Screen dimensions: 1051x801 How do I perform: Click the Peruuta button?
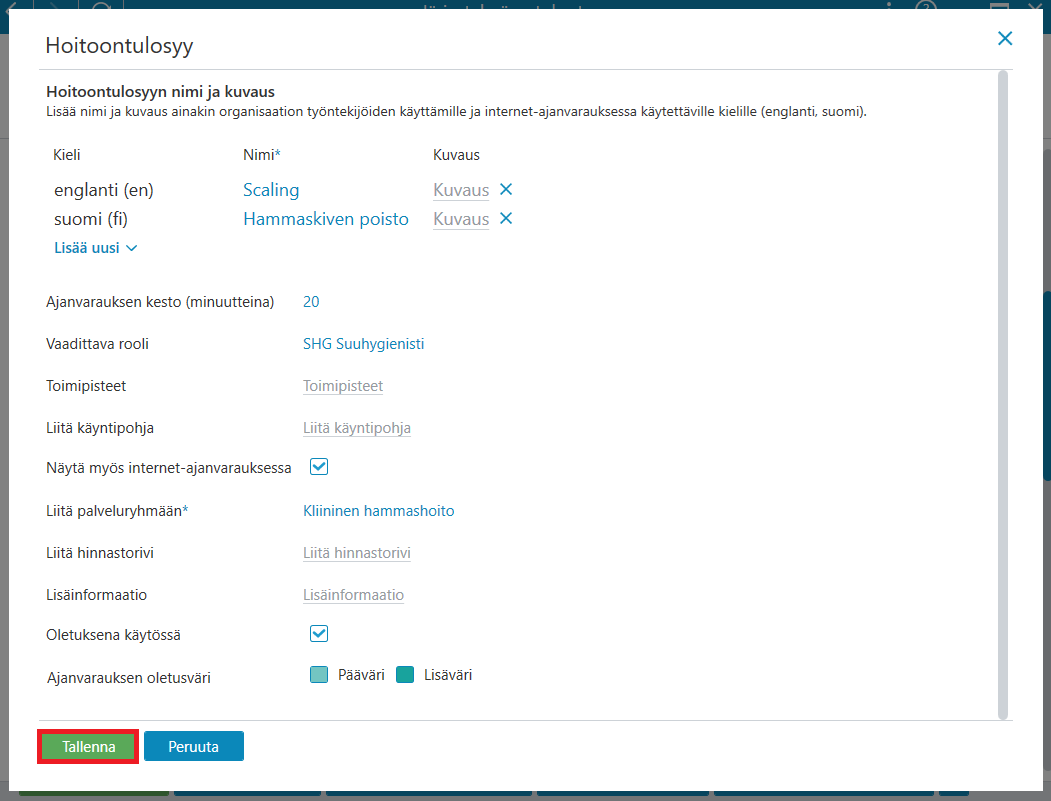pos(194,747)
